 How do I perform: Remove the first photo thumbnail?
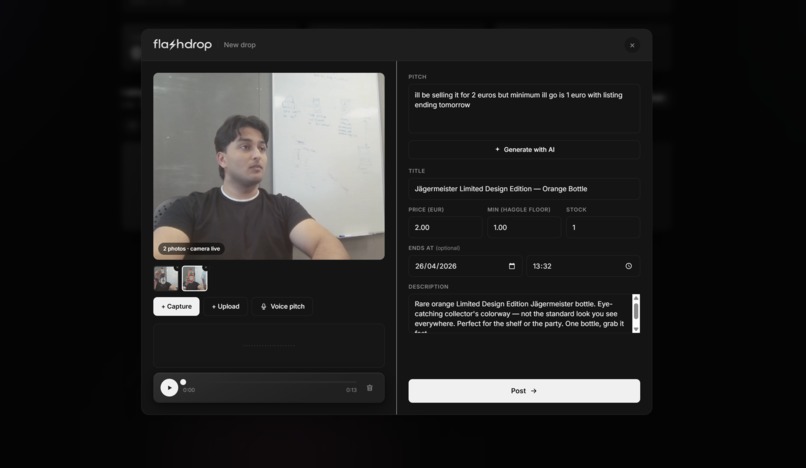coord(176,267)
